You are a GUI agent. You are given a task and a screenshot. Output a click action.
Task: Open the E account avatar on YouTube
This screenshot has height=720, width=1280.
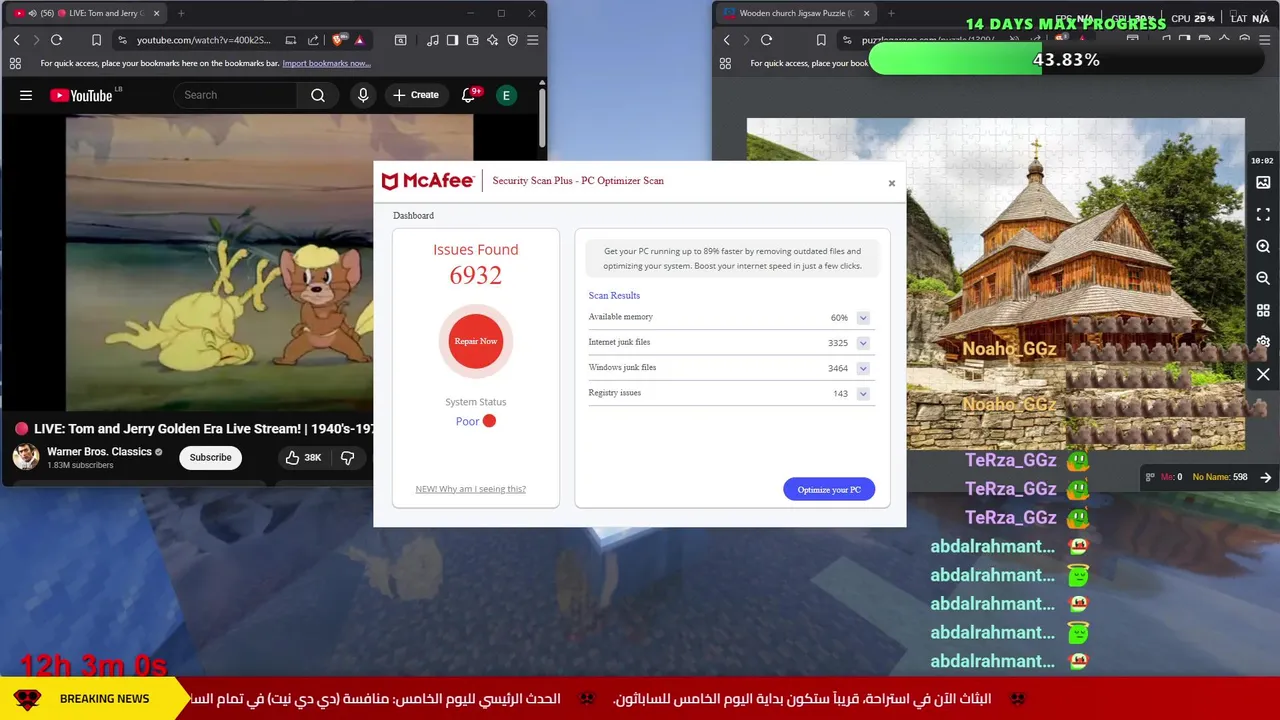(506, 95)
